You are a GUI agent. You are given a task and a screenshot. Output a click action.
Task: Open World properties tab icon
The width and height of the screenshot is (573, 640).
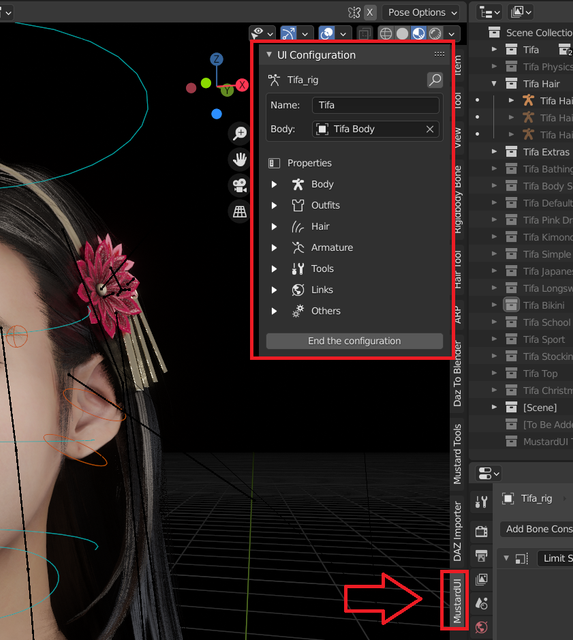(x=481, y=627)
